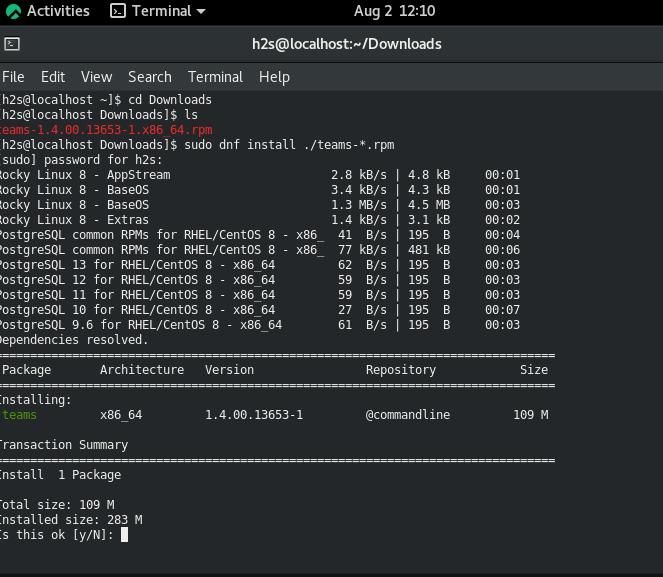This screenshot has width=663, height=577.
Task: Expand the Terminal app menu dropdown arrow
Action: pyautogui.click(x=201, y=12)
